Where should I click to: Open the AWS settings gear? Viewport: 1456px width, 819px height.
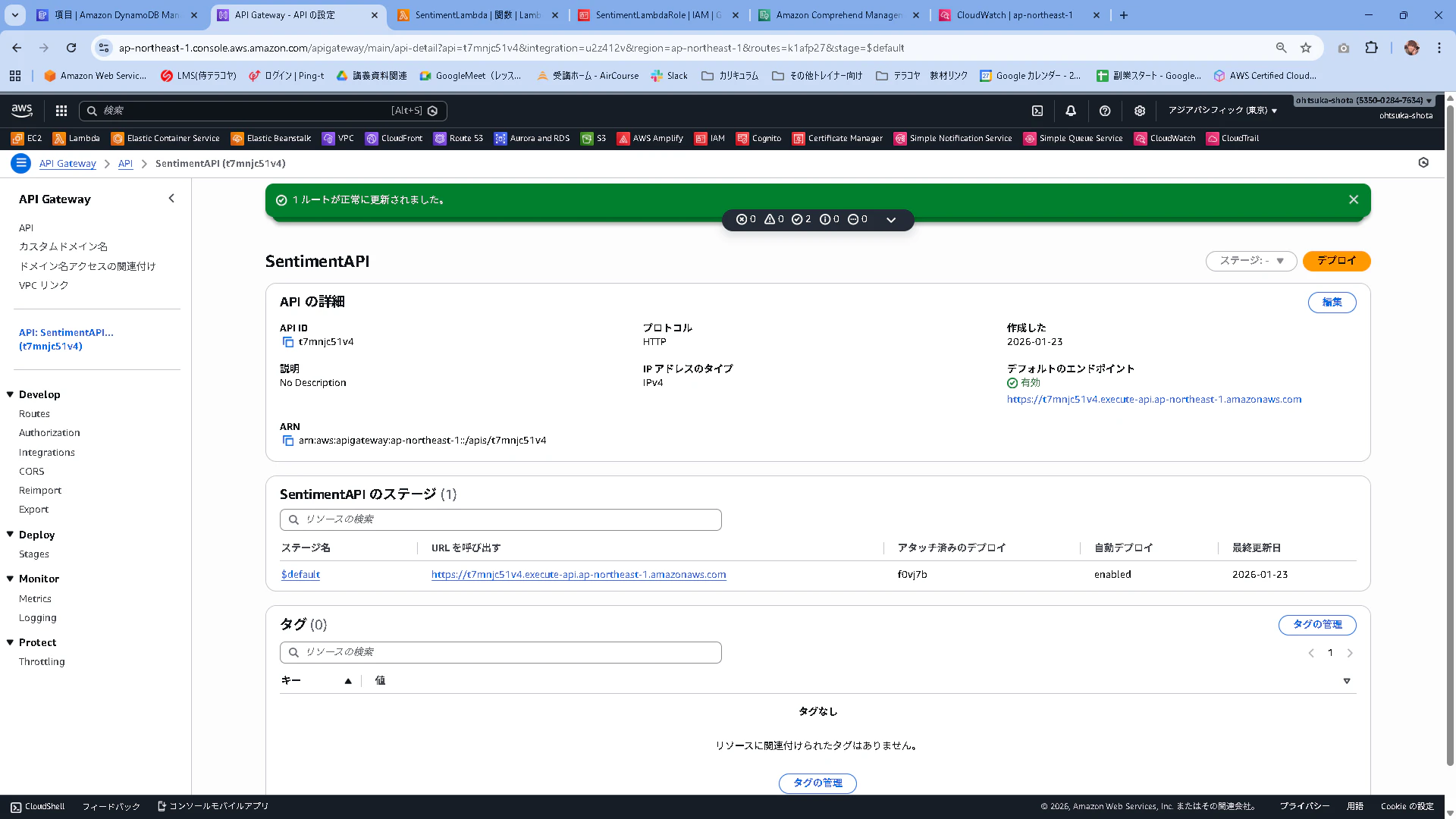click(1139, 111)
